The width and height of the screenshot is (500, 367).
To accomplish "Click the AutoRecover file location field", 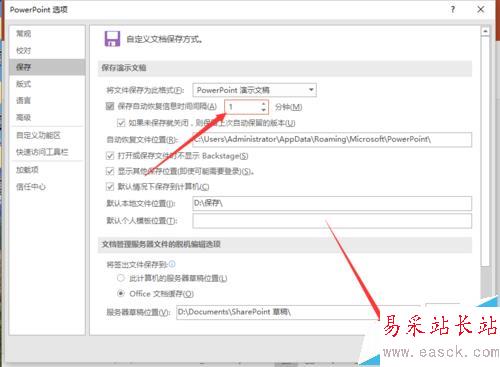I will (x=332, y=139).
